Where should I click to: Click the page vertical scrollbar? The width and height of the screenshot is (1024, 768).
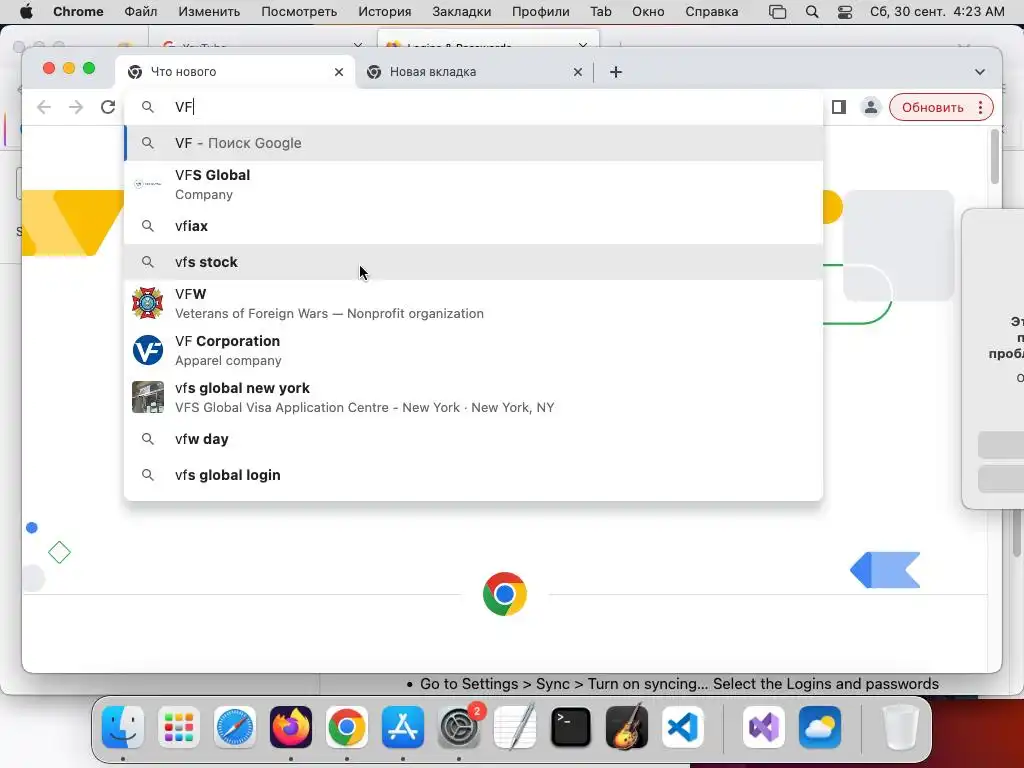[x=994, y=157]
